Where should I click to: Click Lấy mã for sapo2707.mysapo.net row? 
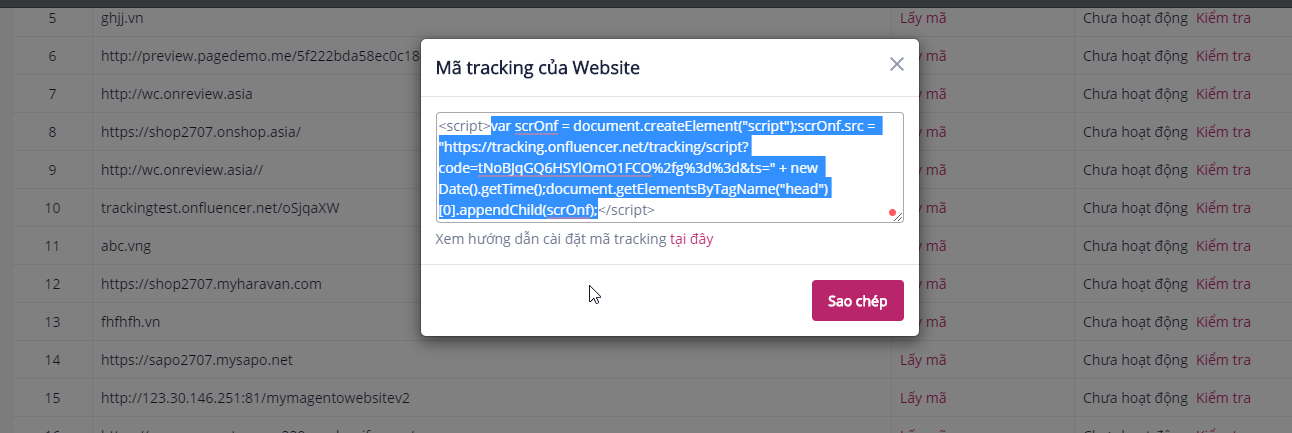point(923,359)
